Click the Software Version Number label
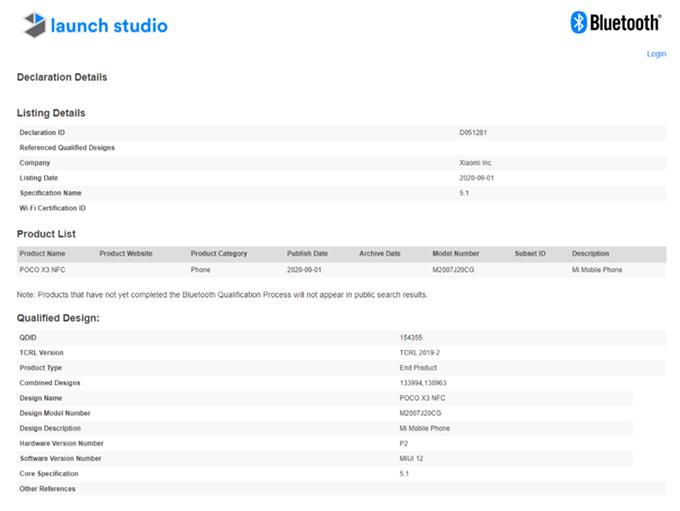 (60, 459)
